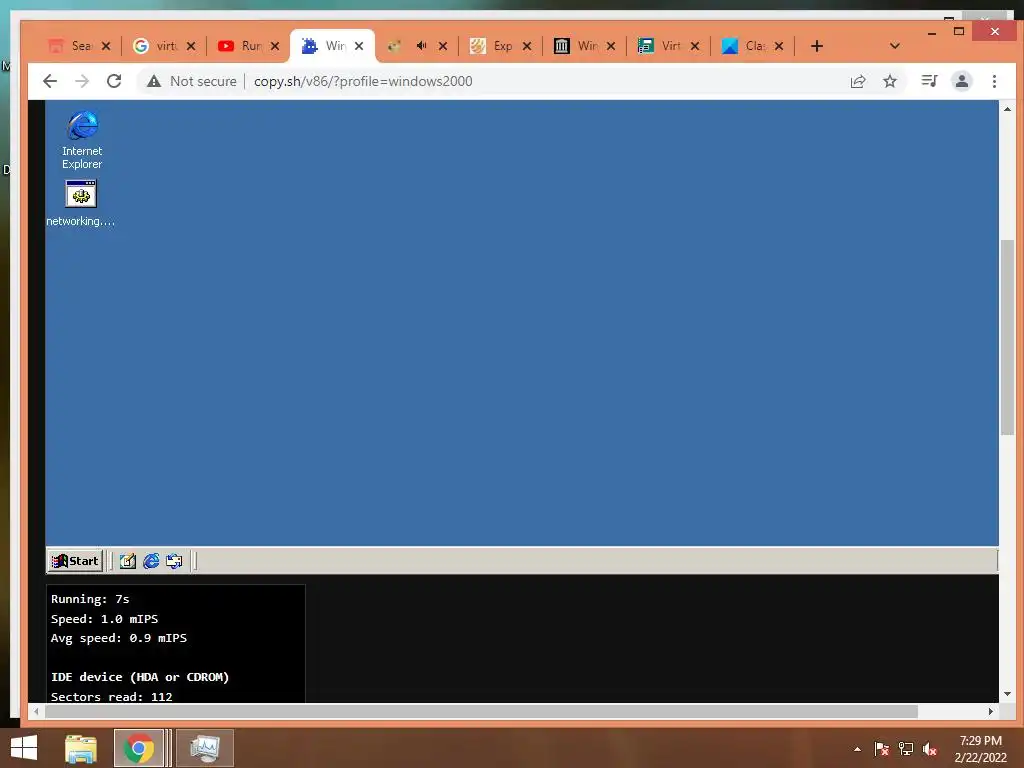Click the scroll up arrow on page
This screenshot has height=768, width=1024.
pos(1007,109)
